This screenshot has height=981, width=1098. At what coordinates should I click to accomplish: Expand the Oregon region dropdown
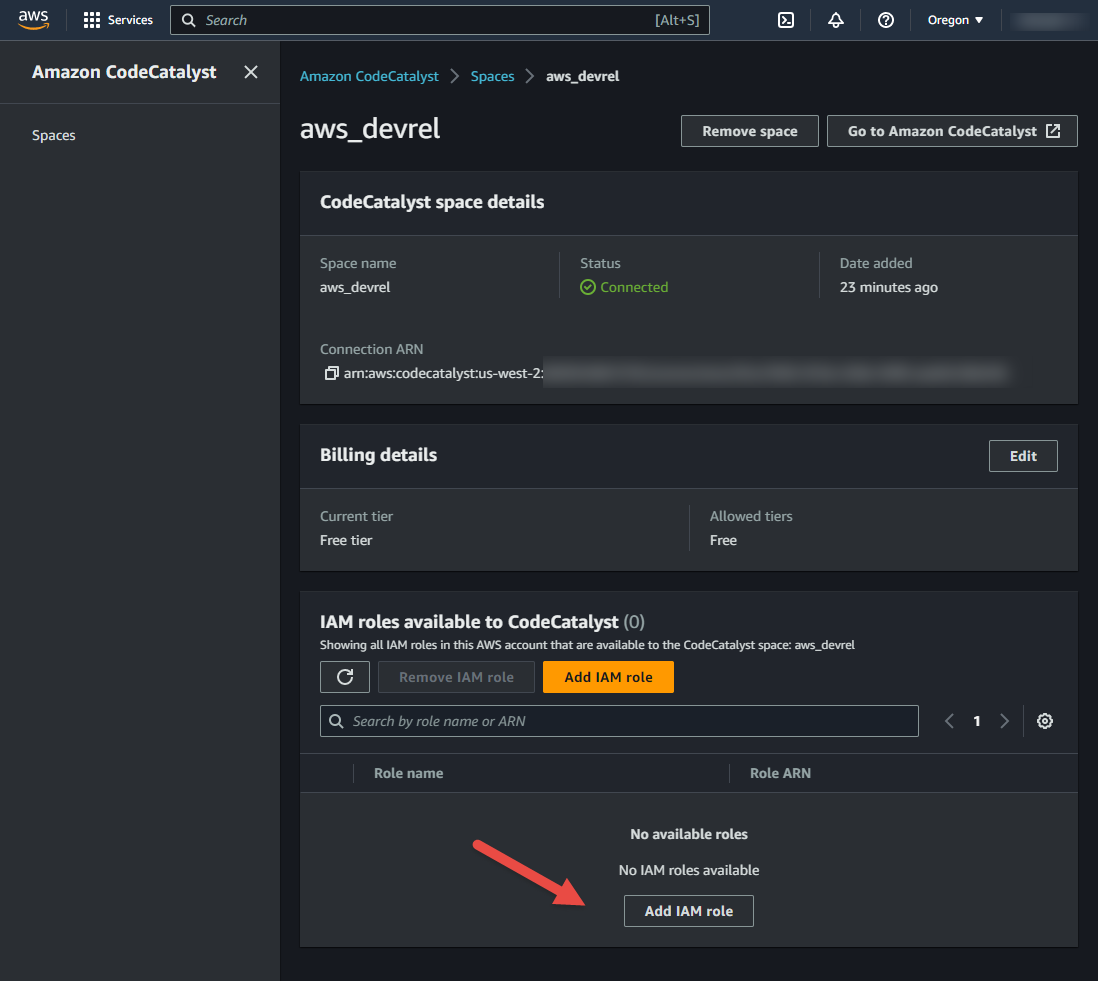pyautogui.click(x=955, y=20)
